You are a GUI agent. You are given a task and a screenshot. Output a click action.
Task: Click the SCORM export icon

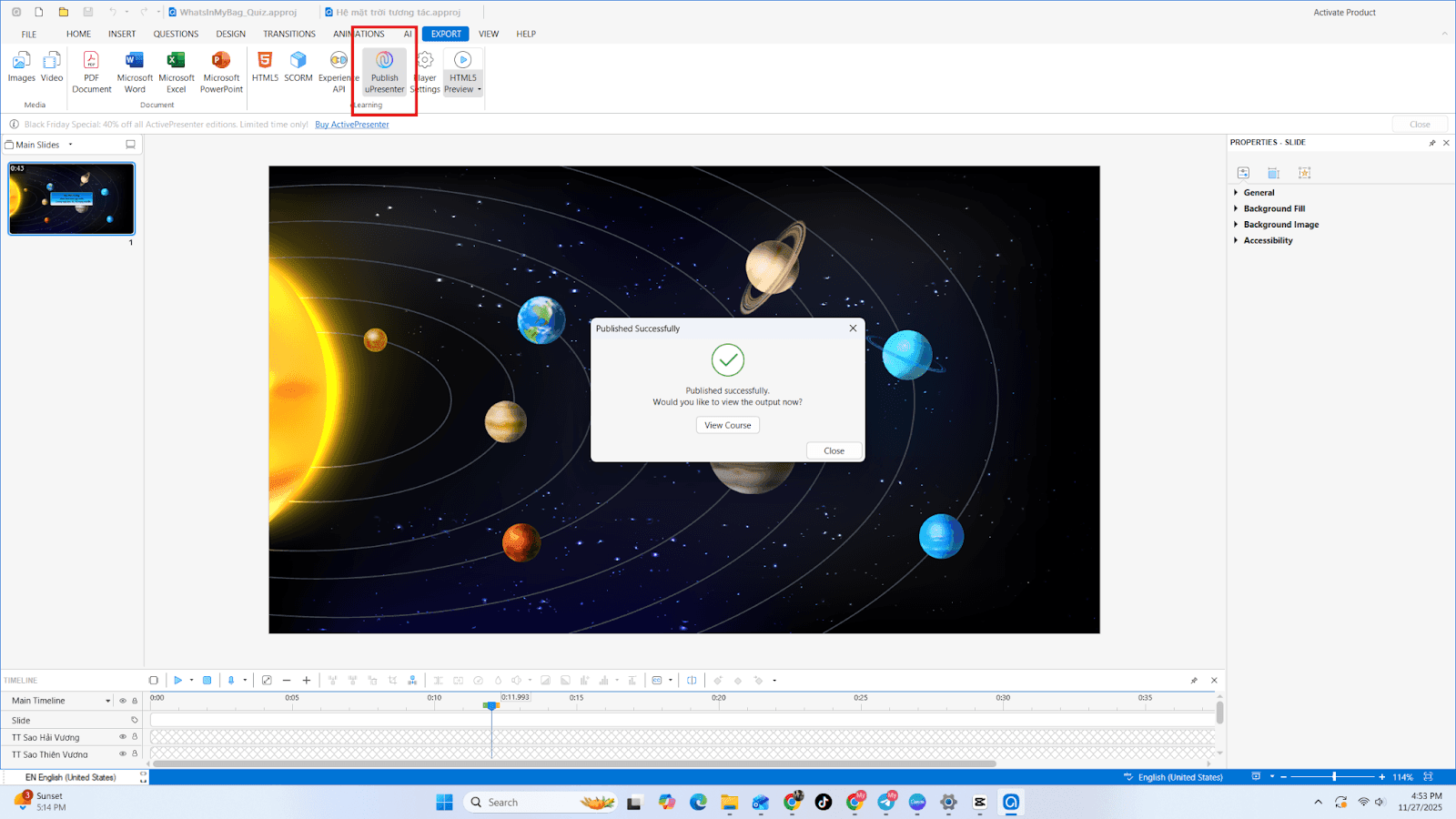(x=298, y=60)
